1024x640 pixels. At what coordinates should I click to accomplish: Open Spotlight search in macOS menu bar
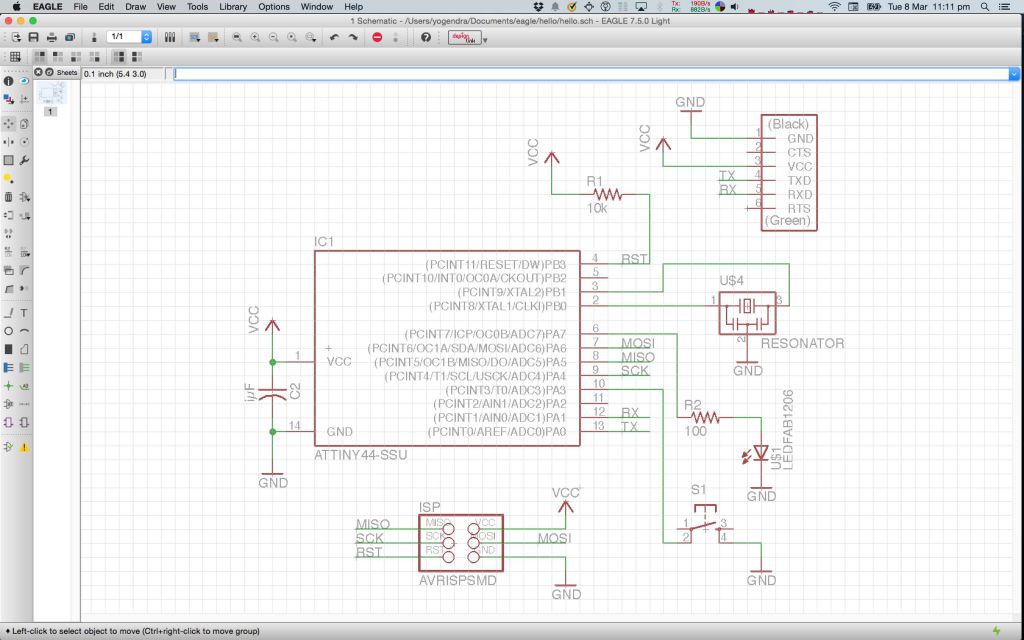click(985, 7)
